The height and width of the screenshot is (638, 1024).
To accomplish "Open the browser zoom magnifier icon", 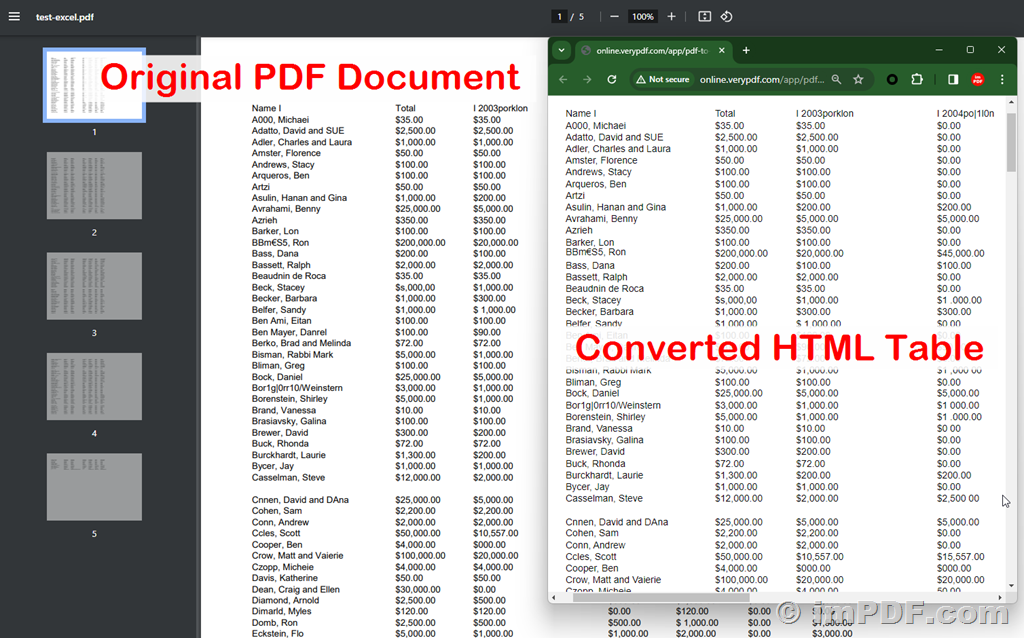I will click(x=837, y=79).
